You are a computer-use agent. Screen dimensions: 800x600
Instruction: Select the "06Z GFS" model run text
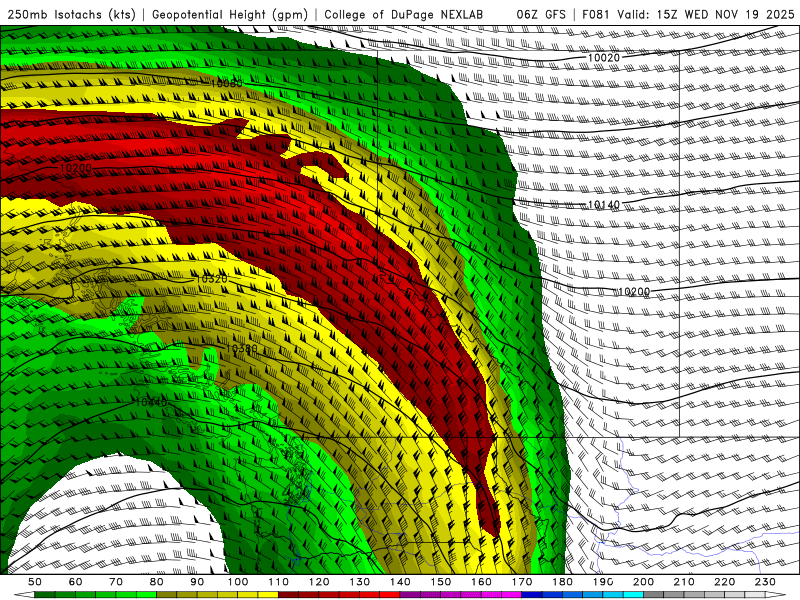(541, 14)
